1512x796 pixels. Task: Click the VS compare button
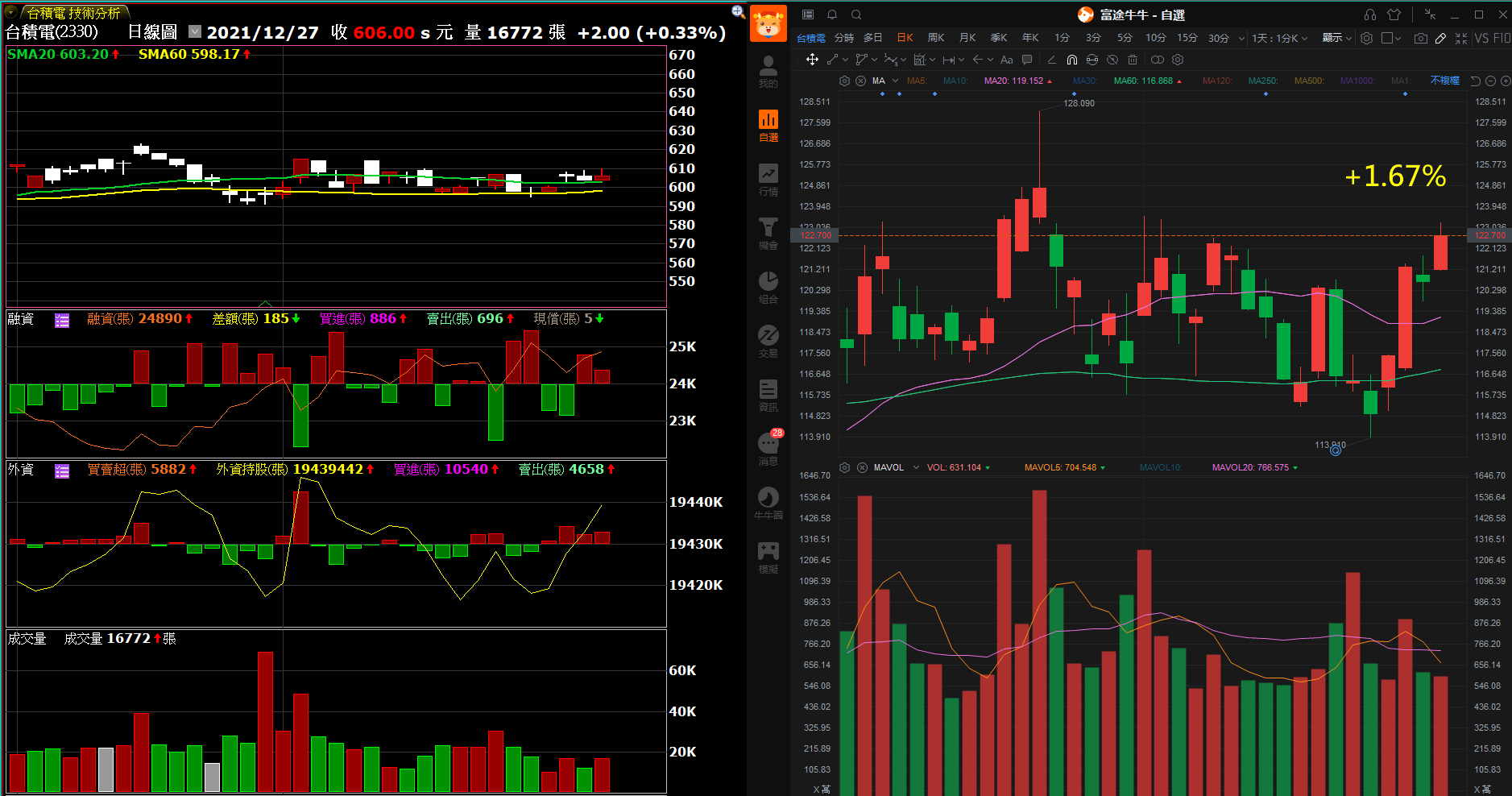click(1481, 38)
